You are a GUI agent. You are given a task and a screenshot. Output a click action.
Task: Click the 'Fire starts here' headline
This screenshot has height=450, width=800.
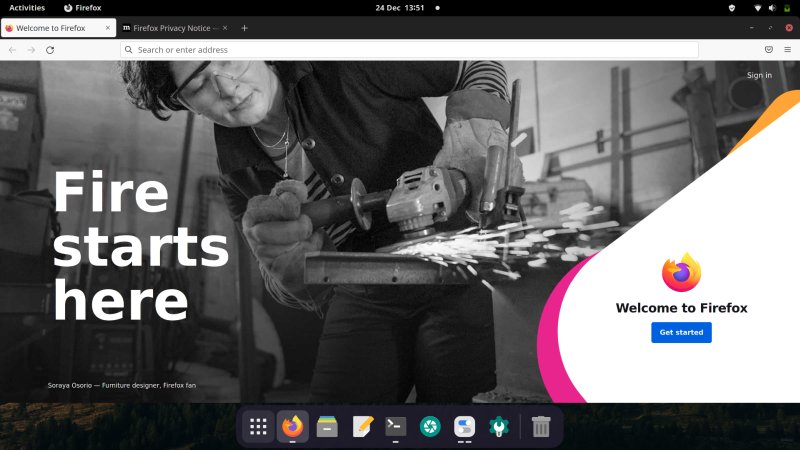coord(141,246)
